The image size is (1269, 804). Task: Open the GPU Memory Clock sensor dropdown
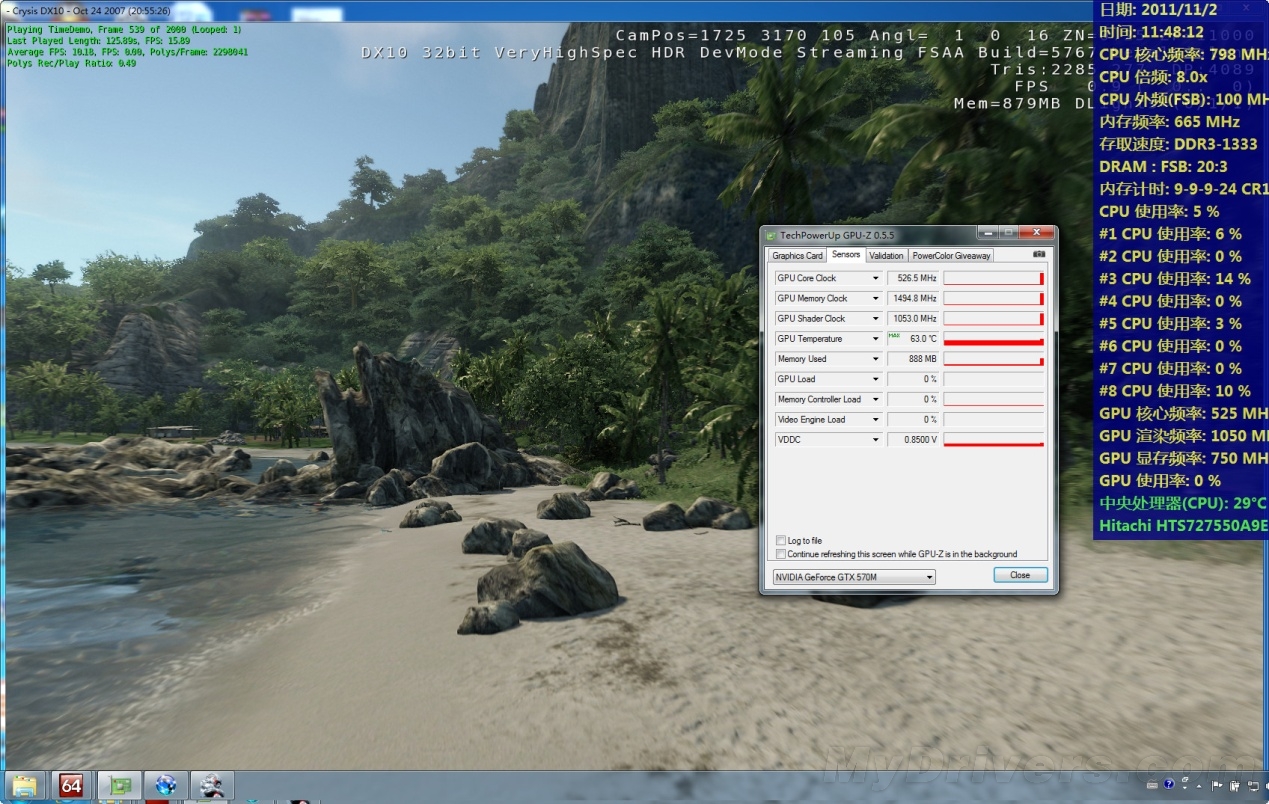click(875, 298)
